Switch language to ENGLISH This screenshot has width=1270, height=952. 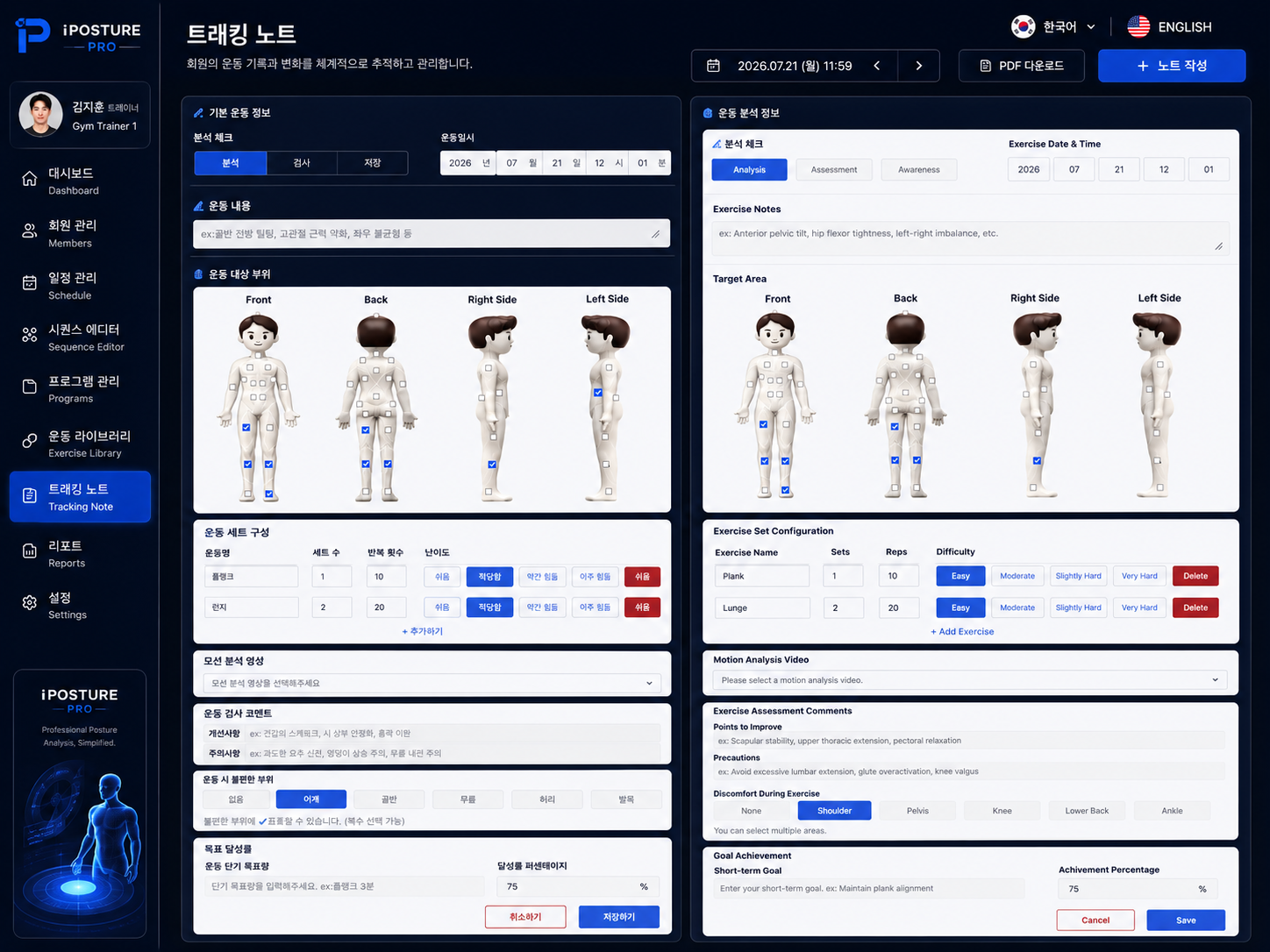click(x=1170, y=27)
